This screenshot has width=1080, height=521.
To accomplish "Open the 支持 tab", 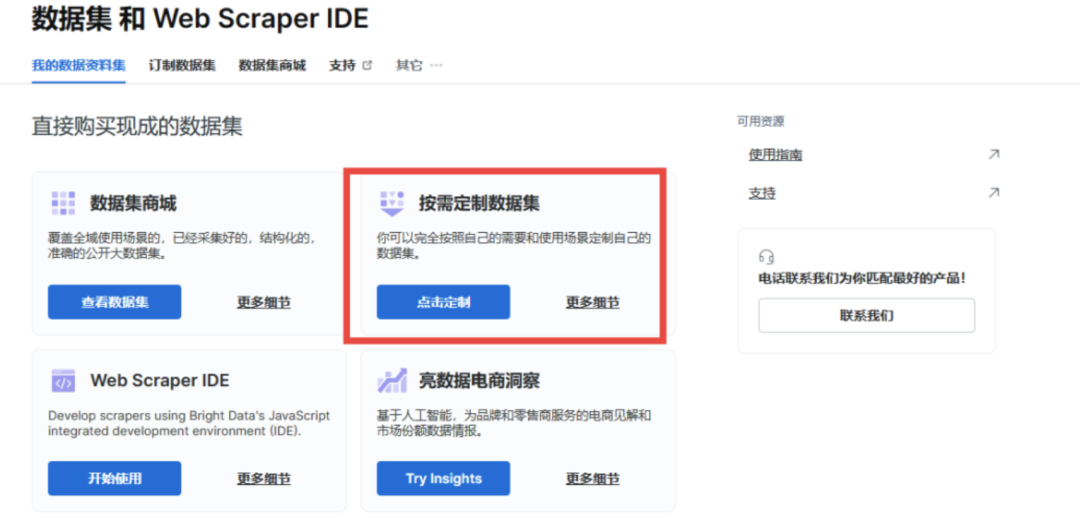I will point(342,65).
